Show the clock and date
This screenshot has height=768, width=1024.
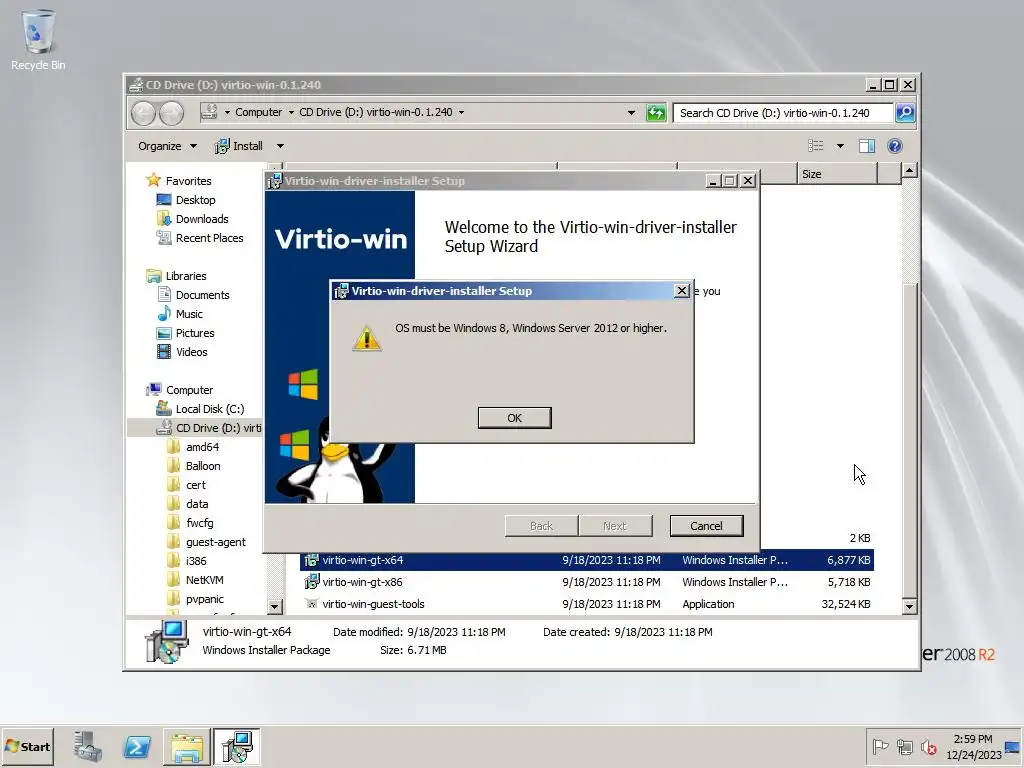coord(973,746)
